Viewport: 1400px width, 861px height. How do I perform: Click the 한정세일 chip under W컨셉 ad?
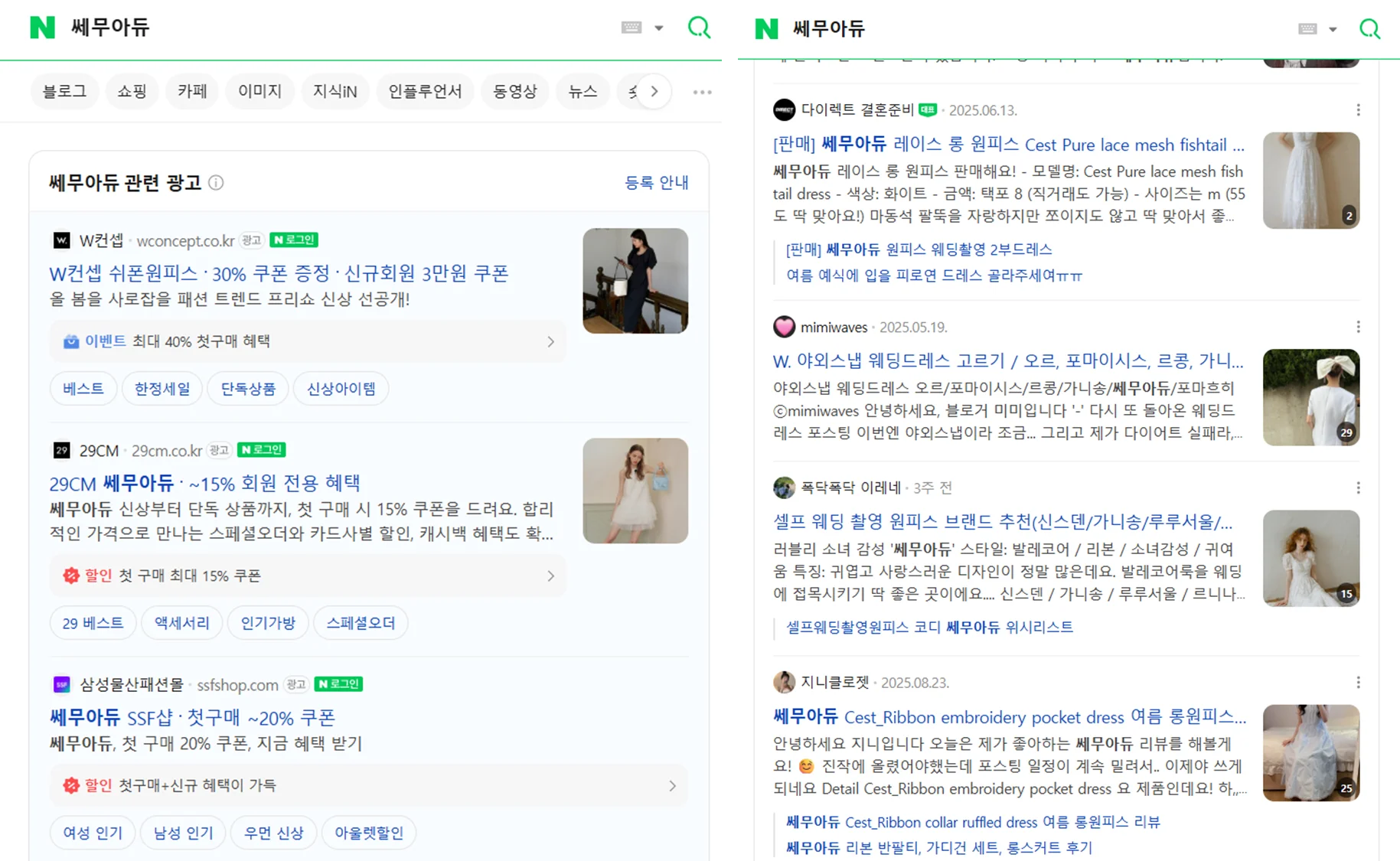(162, 389)
